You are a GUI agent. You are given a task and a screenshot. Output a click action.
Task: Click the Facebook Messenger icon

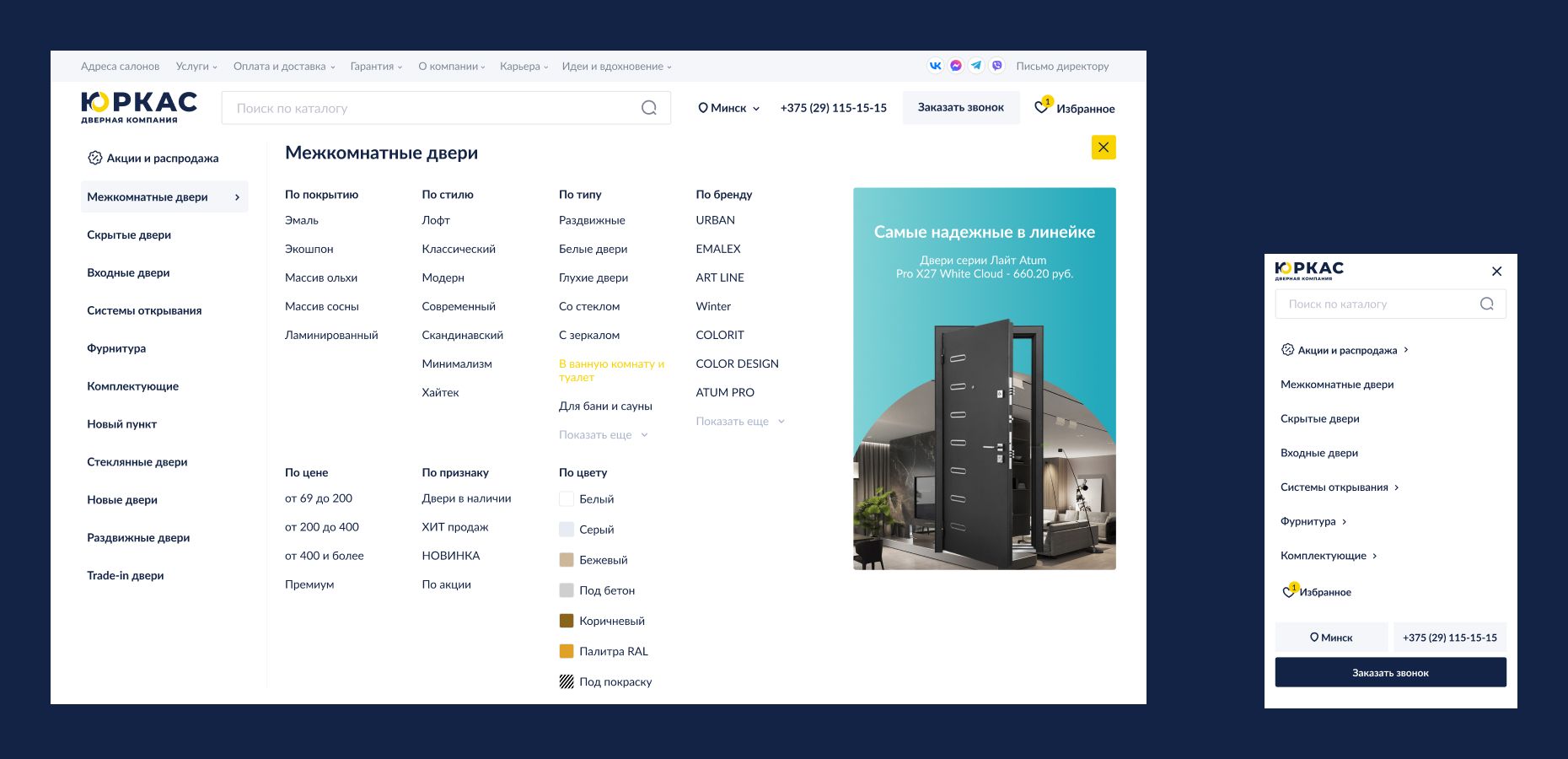956,66
